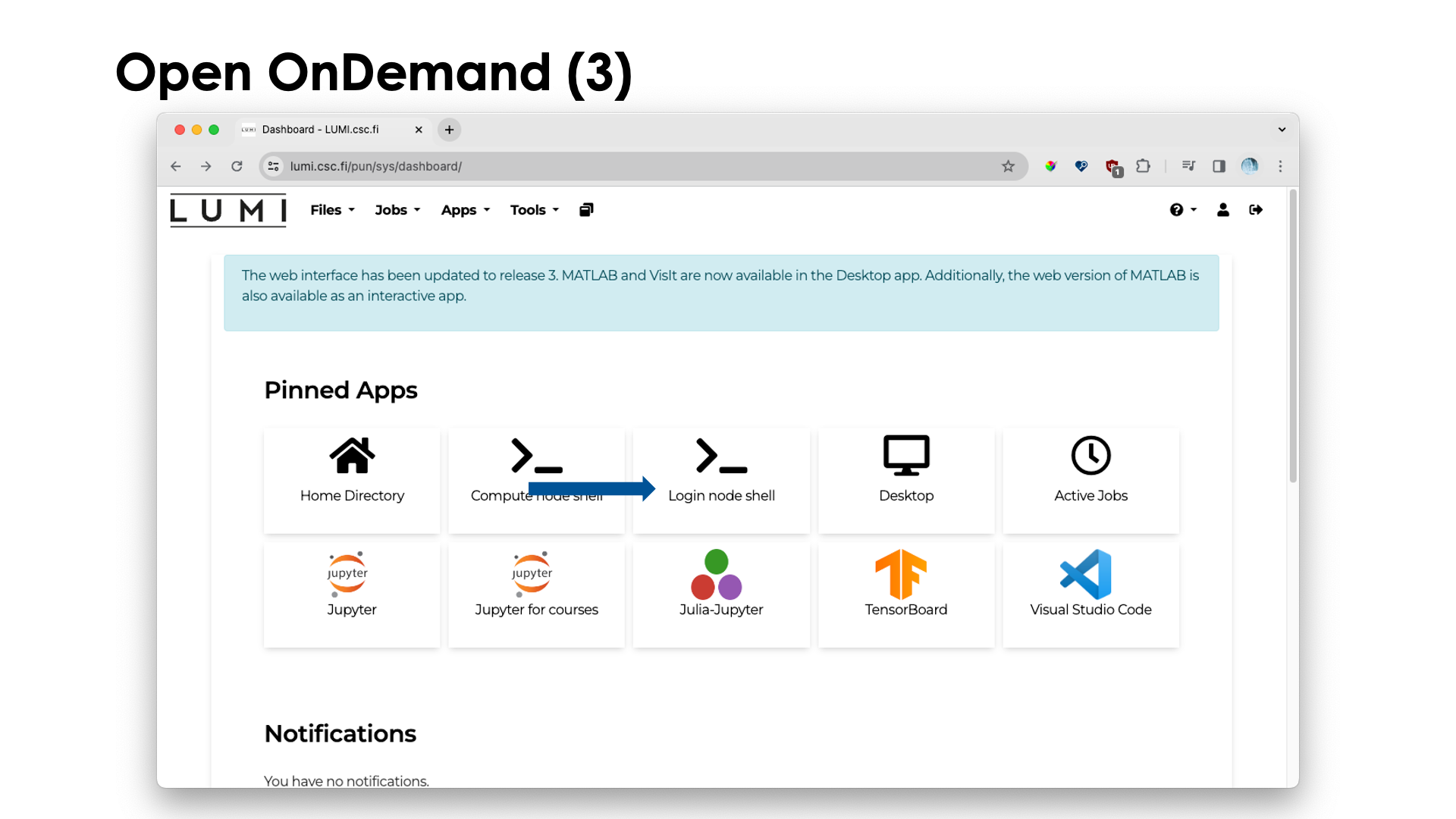Go forward in browser history

(206, 166)
